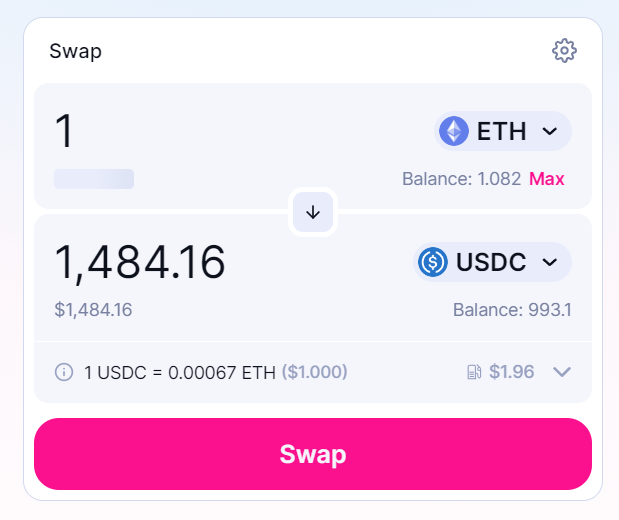Click the USDC token logo

point(433,262)
